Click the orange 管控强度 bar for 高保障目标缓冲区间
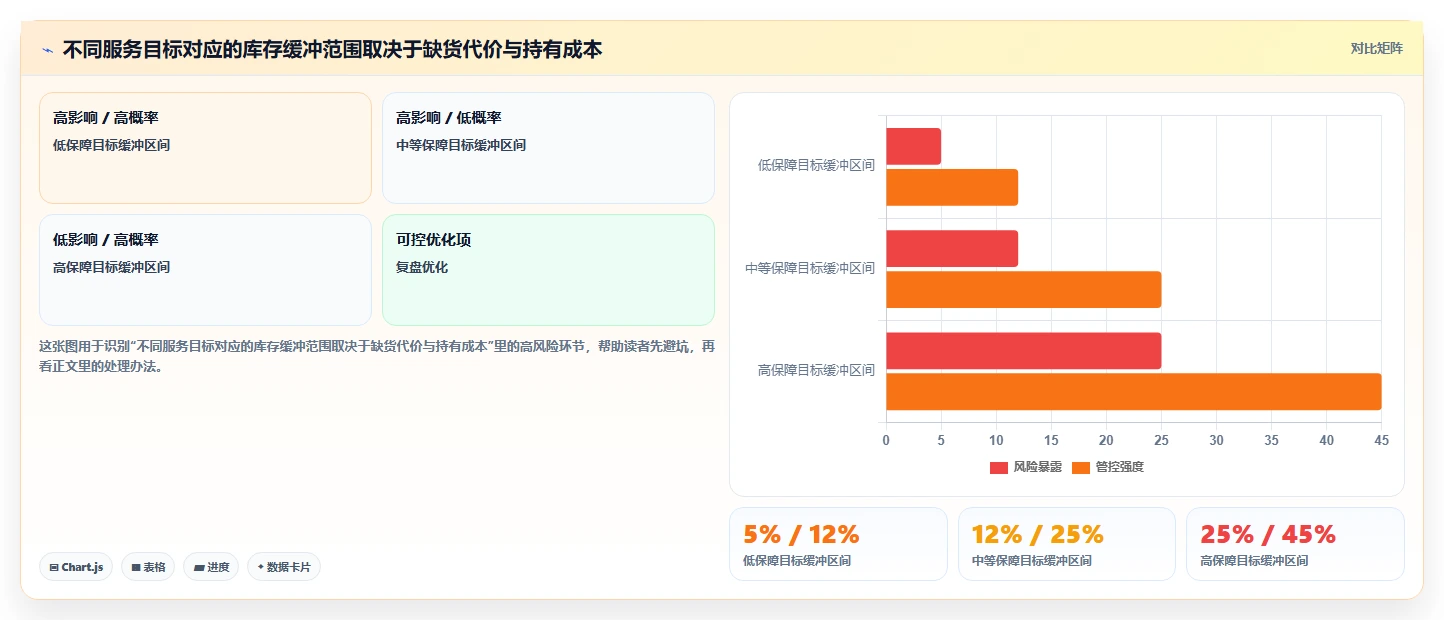The width and height of the screenshot is (1444, 620). click(x=1133, y=392)
